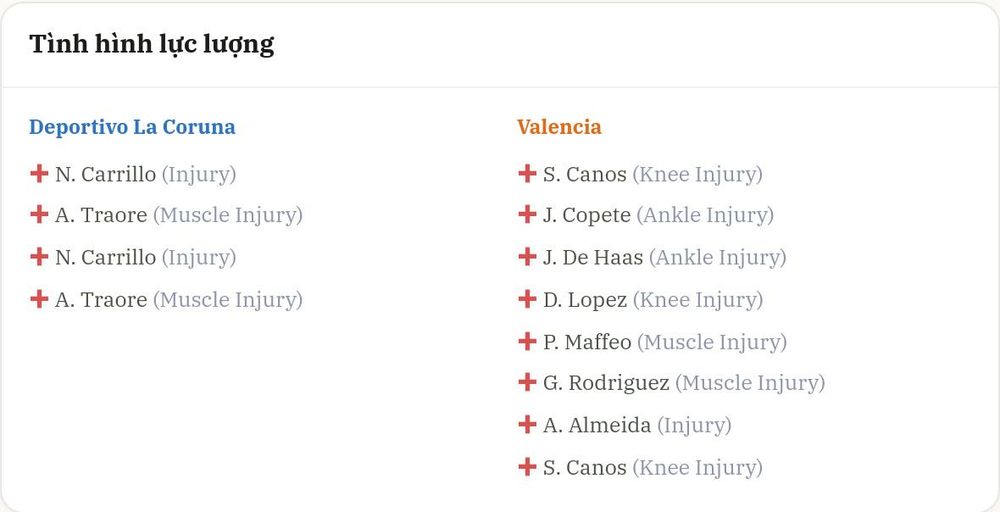Select the second N. Carrillo player name
The height and width of the screenshot is (512, 1000).
click(105, 258)
